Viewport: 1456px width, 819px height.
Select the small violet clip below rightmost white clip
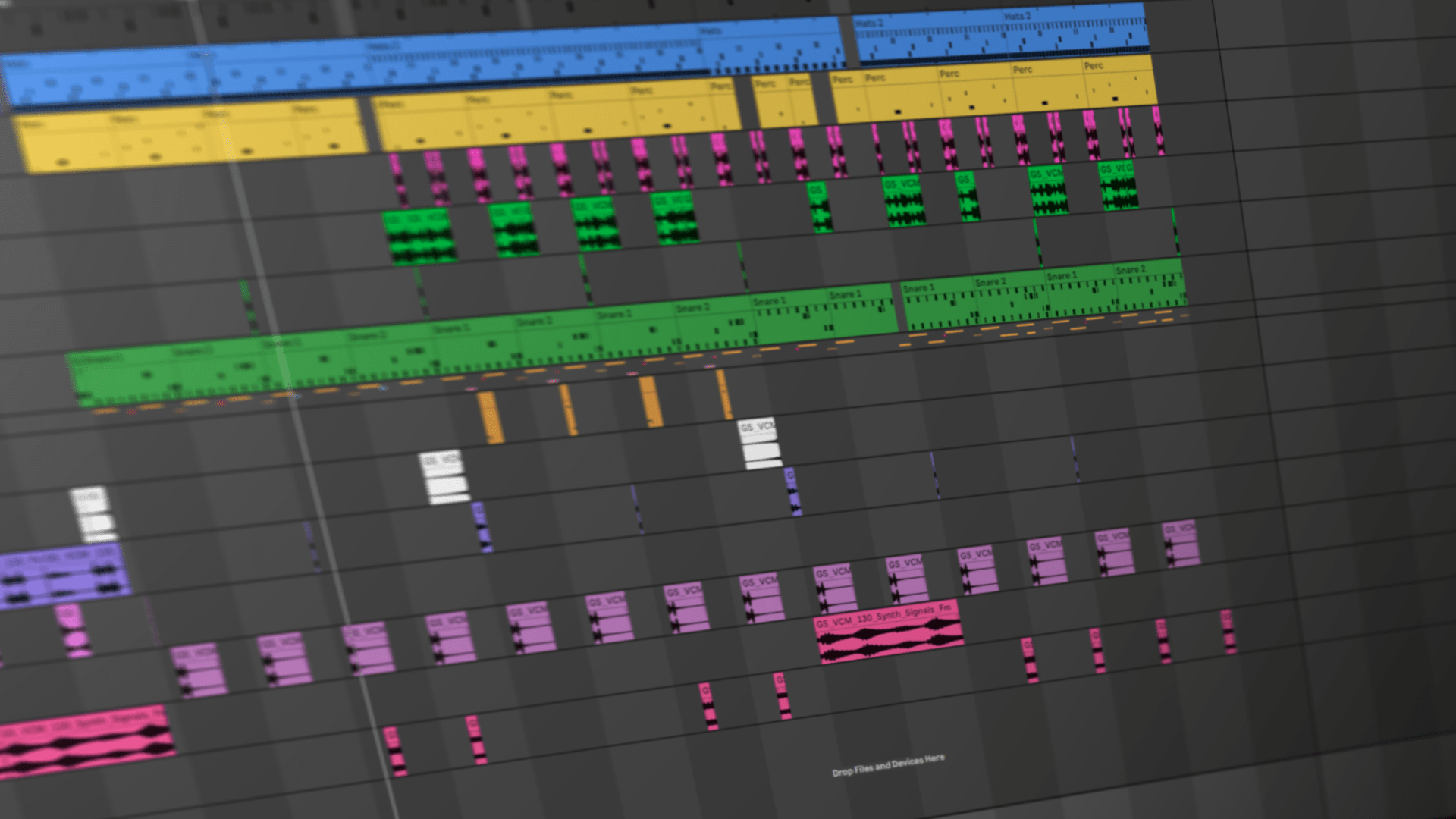[x=792, y=491]
